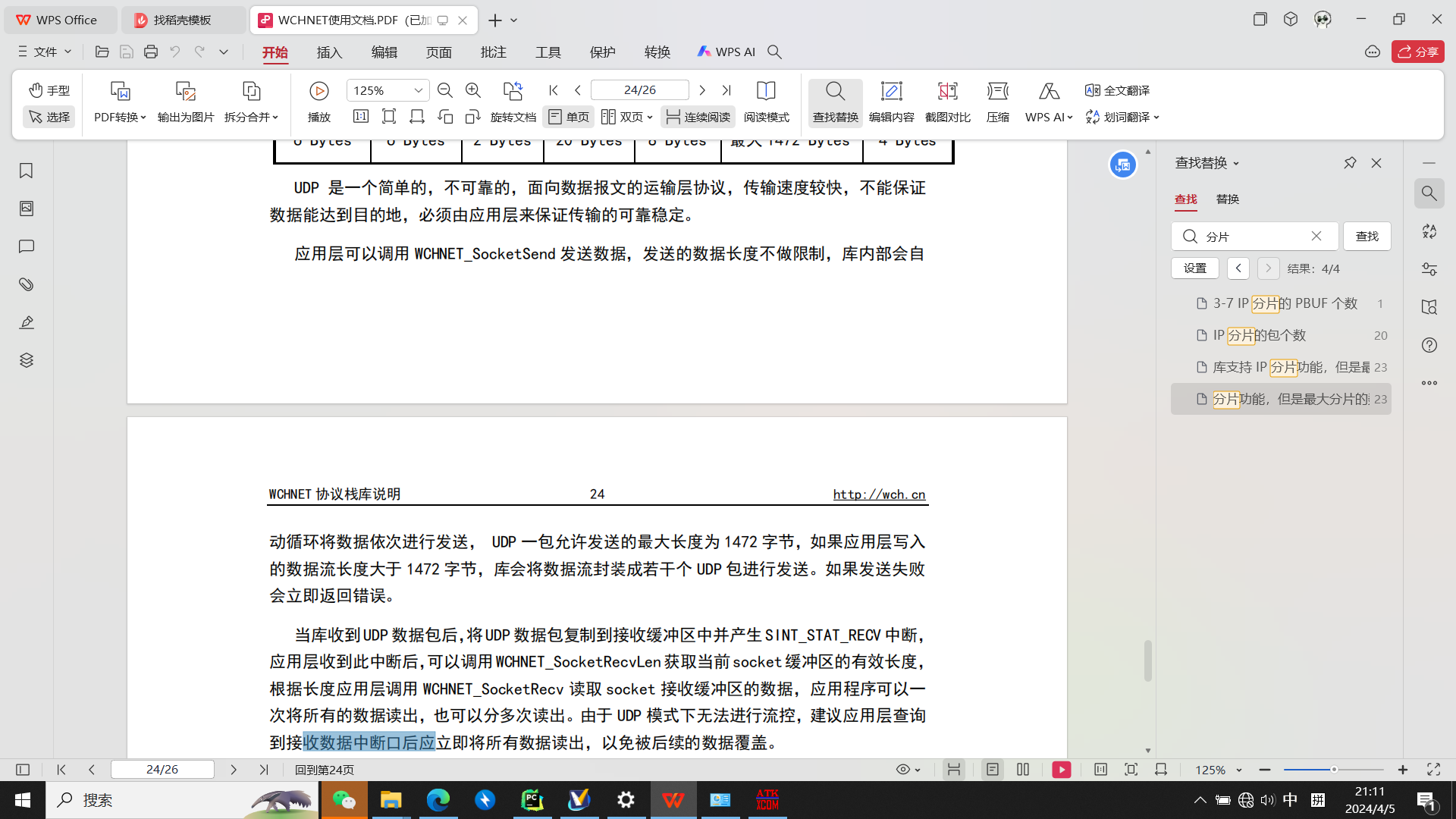Click the Windows Start button
1456x819 pixels.
[23, 800]
